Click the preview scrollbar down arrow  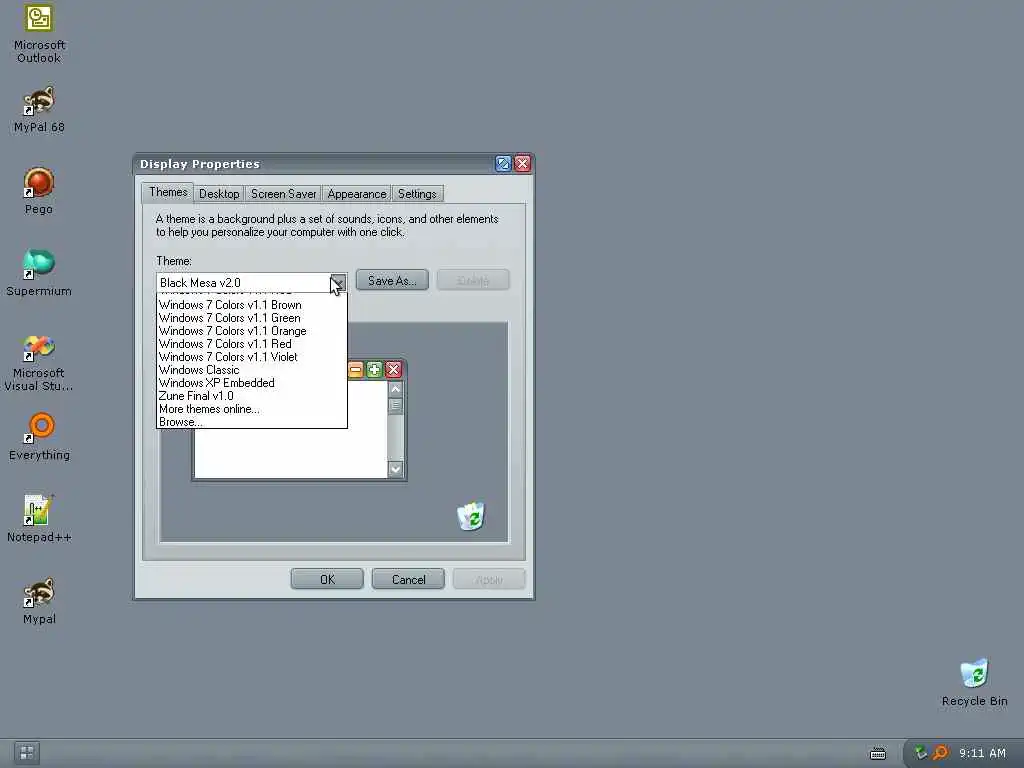pyautogui.click(x=395, y=469)
